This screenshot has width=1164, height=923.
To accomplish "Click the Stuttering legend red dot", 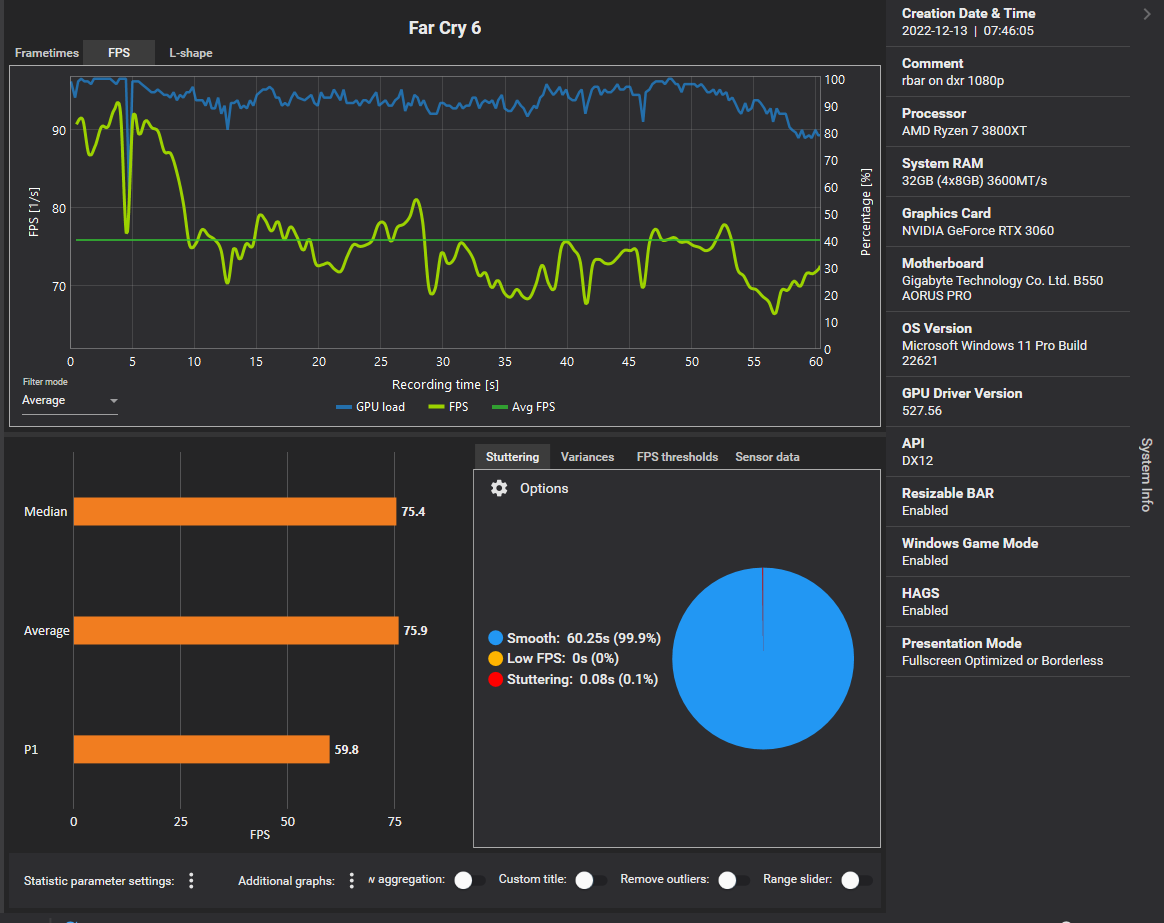I will click(495, 679).
